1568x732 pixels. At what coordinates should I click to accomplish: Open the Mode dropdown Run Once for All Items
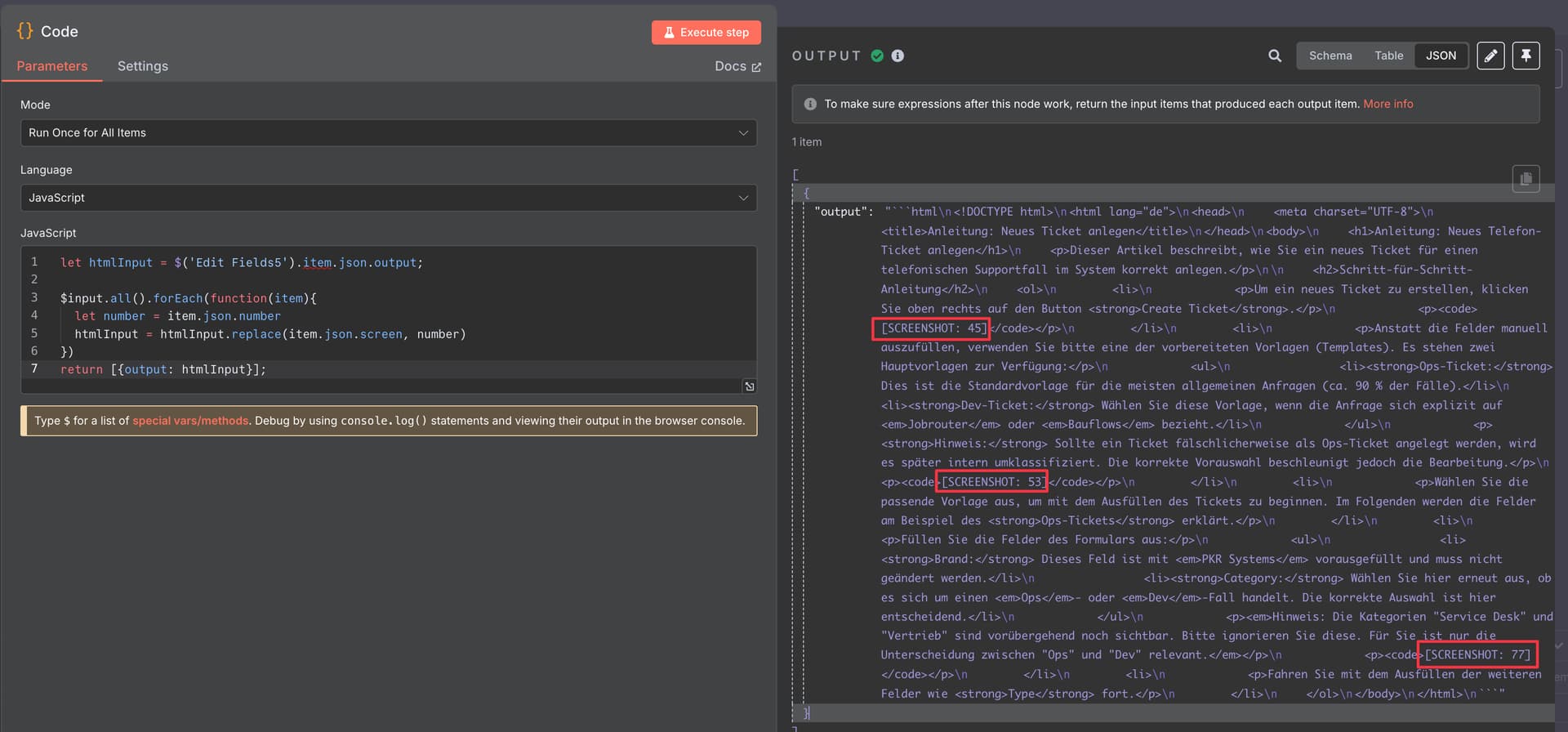389,132
